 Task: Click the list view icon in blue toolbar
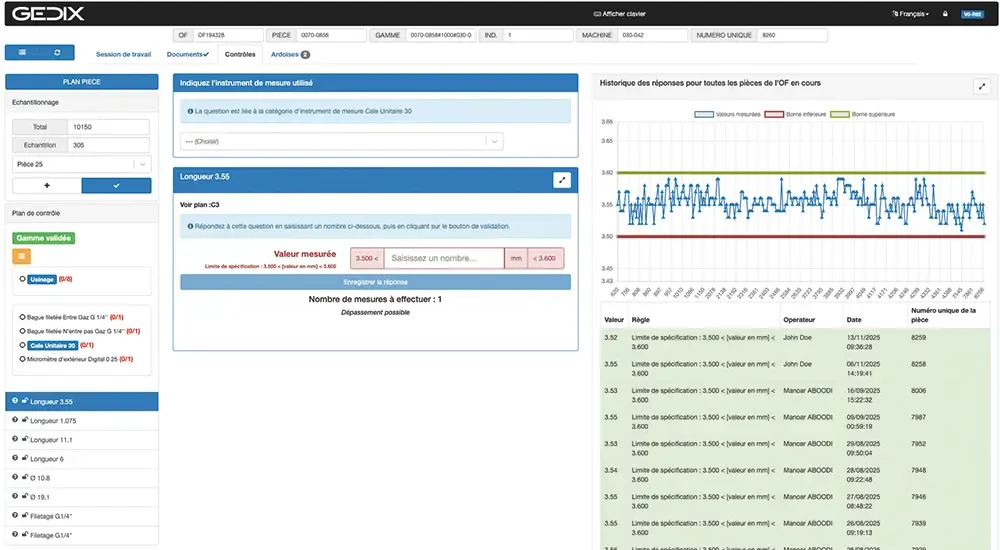pyautogui.click(x=23, y=53)
